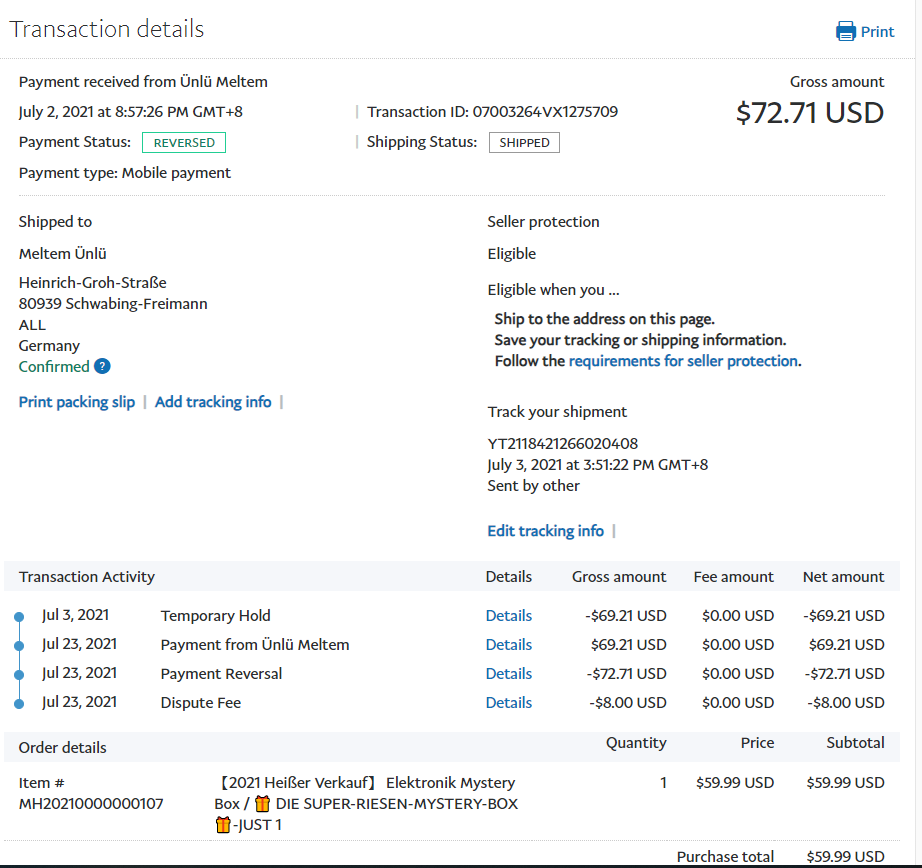922x868 pixels.
Task: Click the Payment Reversal timeline dot
Action: click(x=19, y=675)
